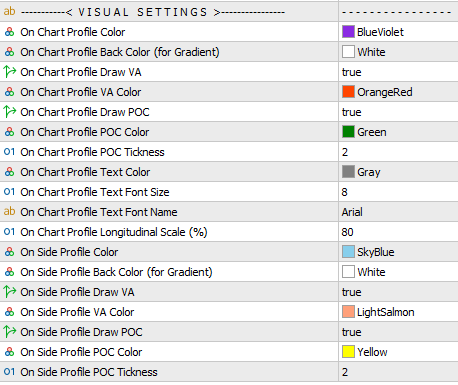Edit On Chart Profile POC Tickness value 2

pos(398,152)
